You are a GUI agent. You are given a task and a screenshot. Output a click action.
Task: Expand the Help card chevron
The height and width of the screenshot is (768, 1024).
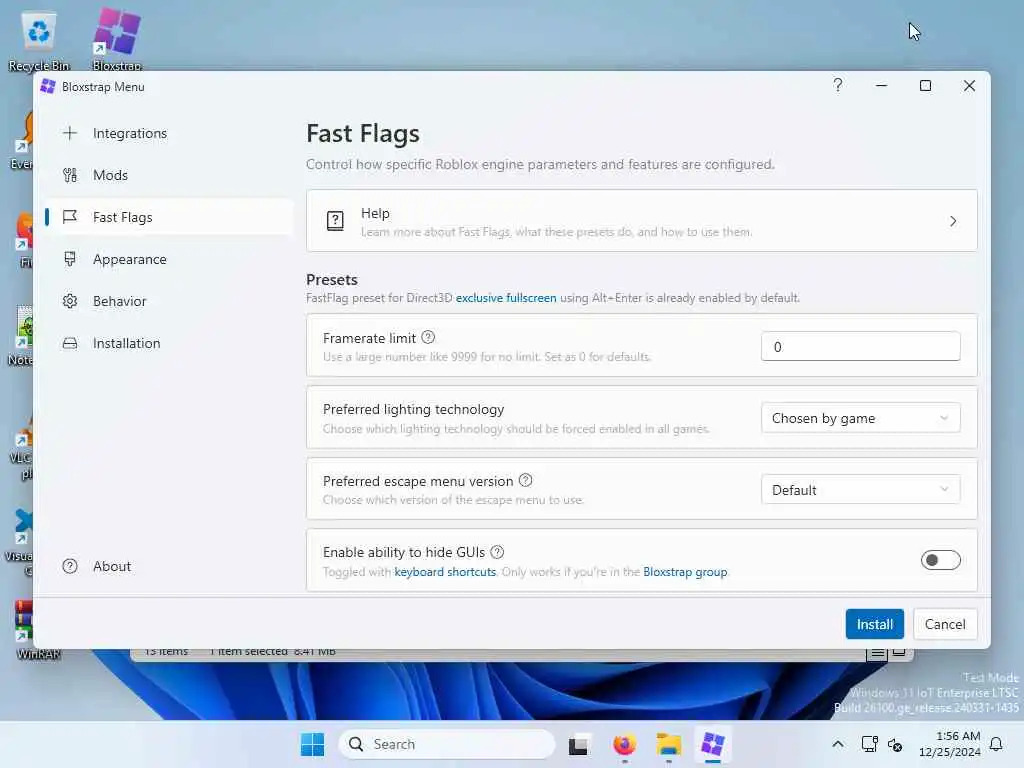click(x=953, y=221)
